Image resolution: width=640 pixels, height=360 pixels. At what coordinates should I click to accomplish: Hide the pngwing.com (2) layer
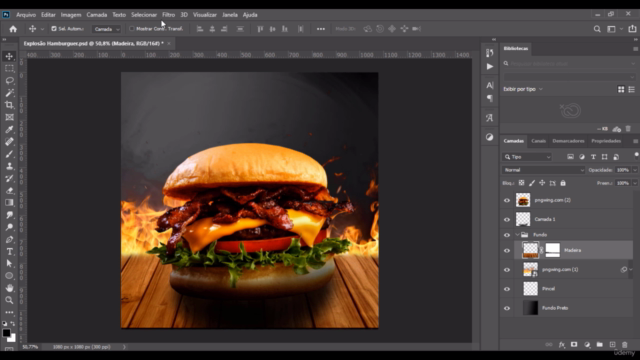point(507,200)
